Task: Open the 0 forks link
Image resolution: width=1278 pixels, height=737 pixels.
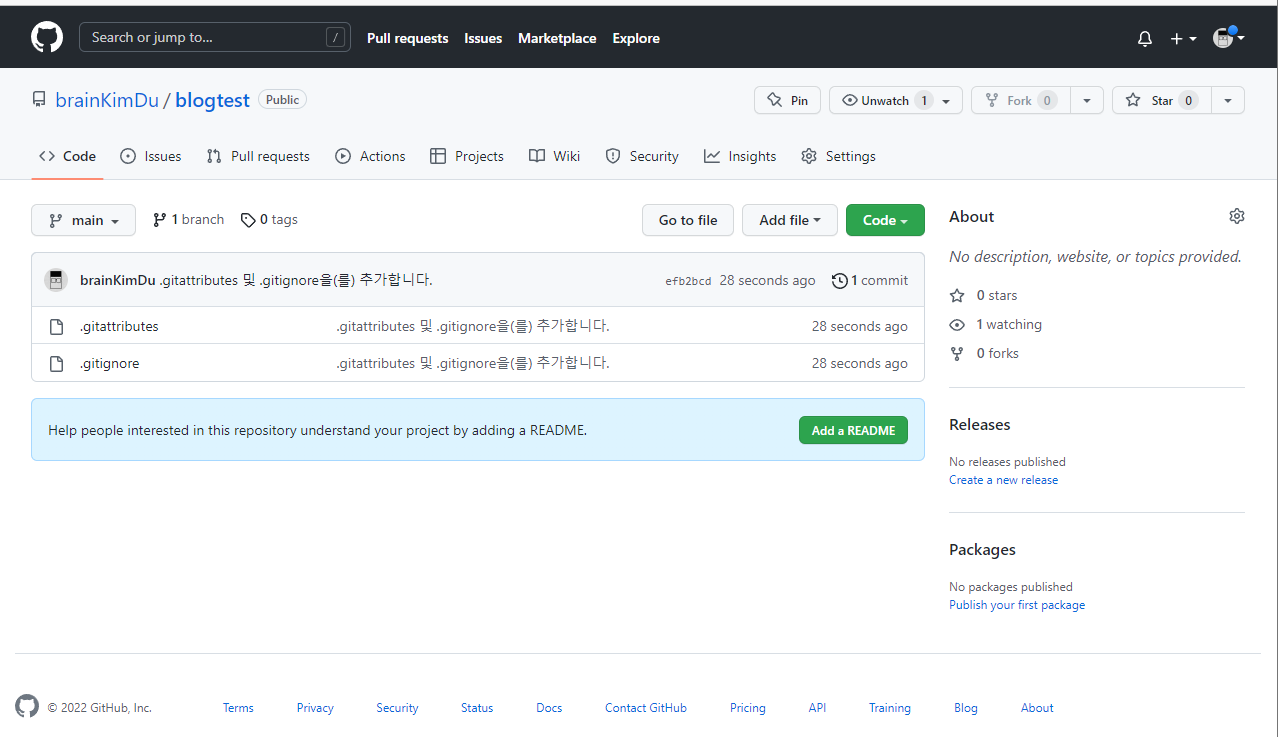Action: [x=984, y=353]
